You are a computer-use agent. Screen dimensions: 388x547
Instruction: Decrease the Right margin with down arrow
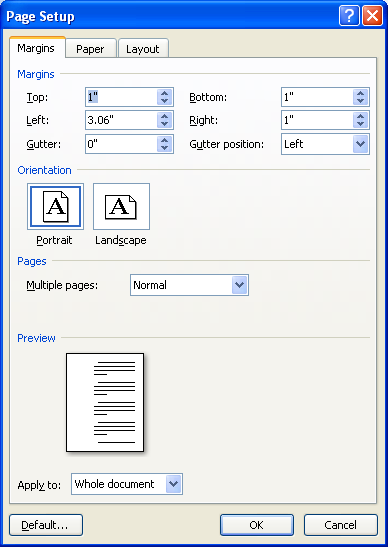[x=360, y=124]
